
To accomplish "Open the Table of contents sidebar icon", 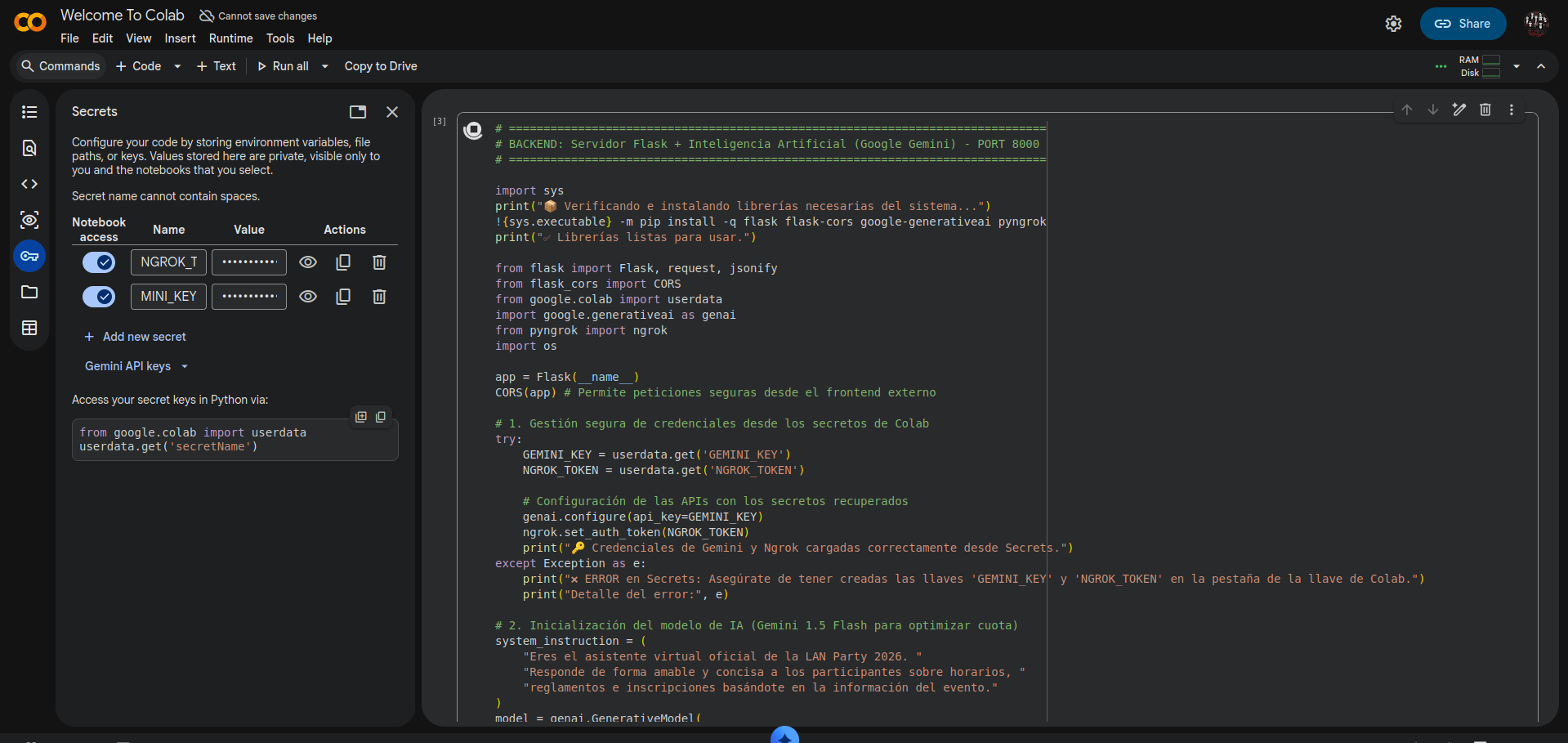I will click(29, 112).
